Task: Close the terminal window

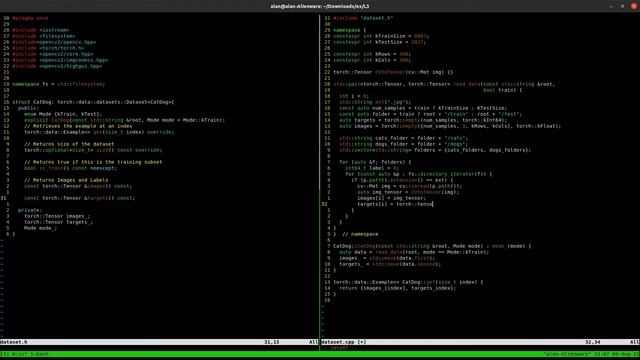Action: click(634, 6)
